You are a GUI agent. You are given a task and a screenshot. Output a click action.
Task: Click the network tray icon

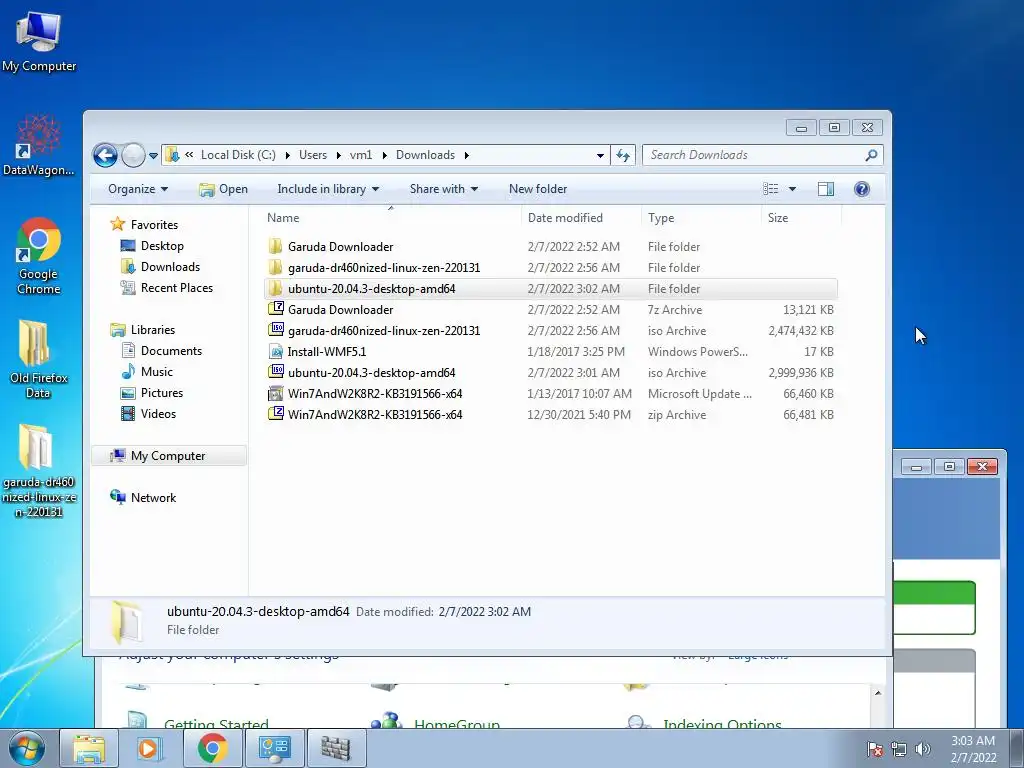tap(899, 749)
